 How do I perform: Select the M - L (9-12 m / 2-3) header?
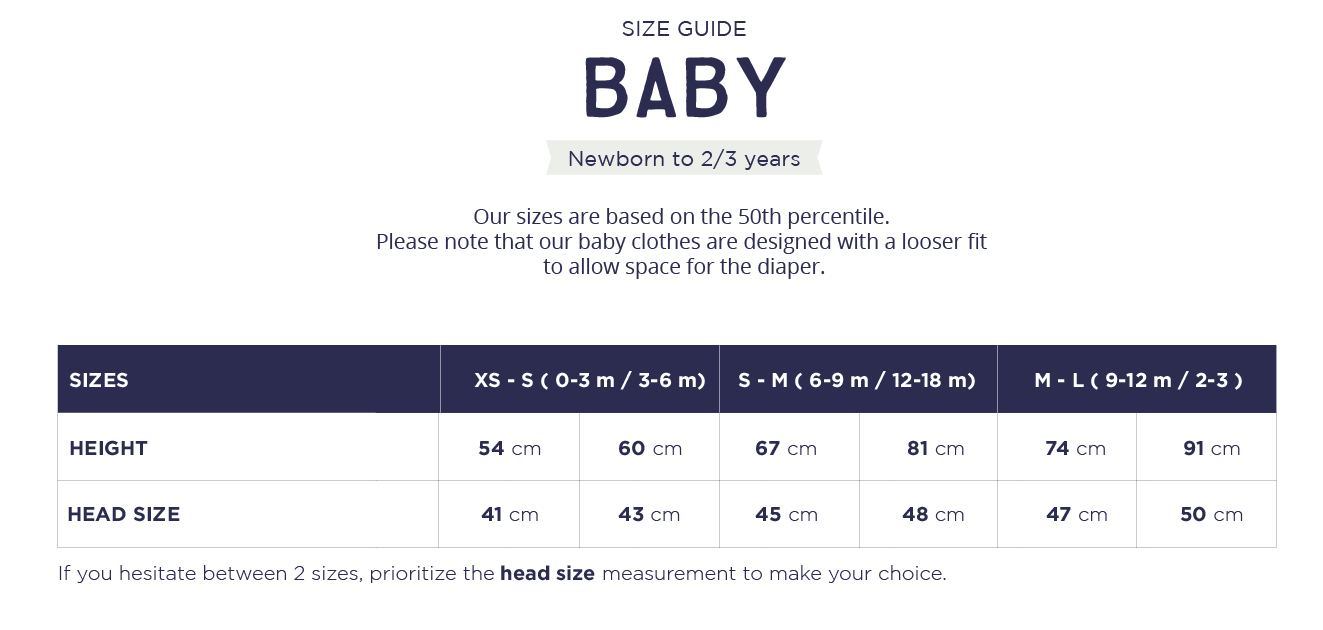pyautogui.click(x=1137, y=379)
